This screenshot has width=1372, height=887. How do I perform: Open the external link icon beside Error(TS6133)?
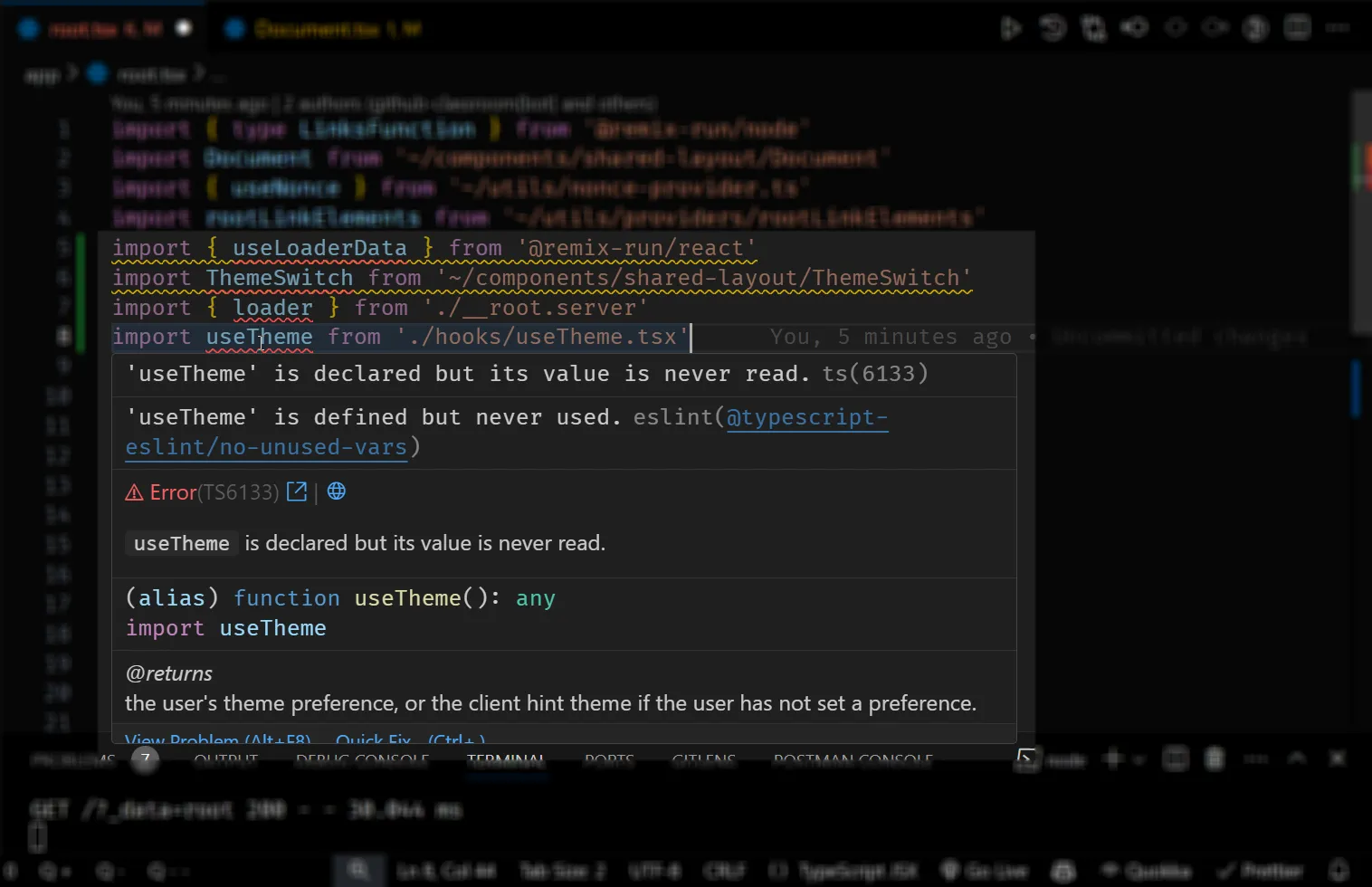(x=297, y=491)
